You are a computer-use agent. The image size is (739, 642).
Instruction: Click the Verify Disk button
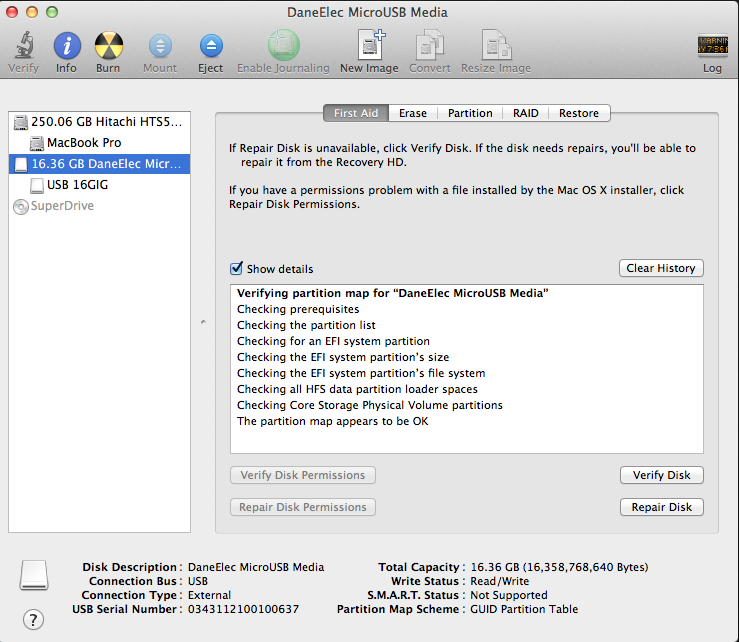[661, 475]
